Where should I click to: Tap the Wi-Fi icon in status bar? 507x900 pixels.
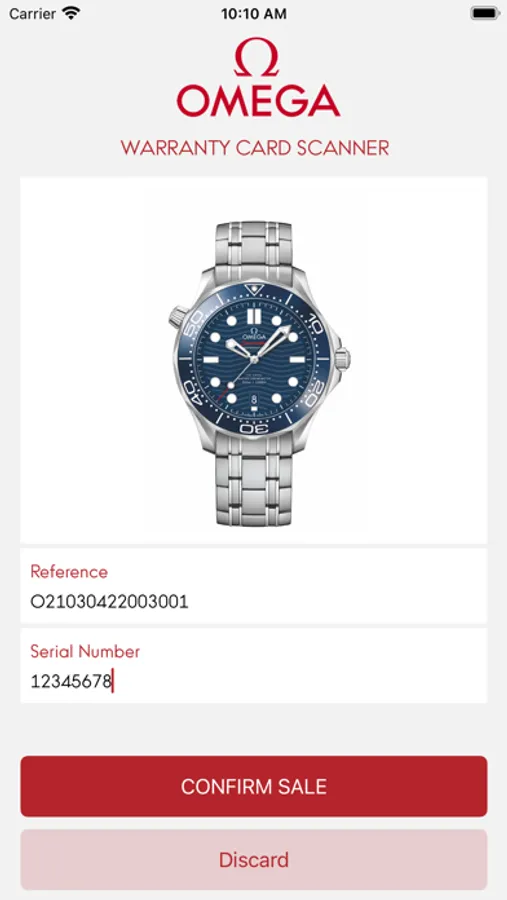71,13
